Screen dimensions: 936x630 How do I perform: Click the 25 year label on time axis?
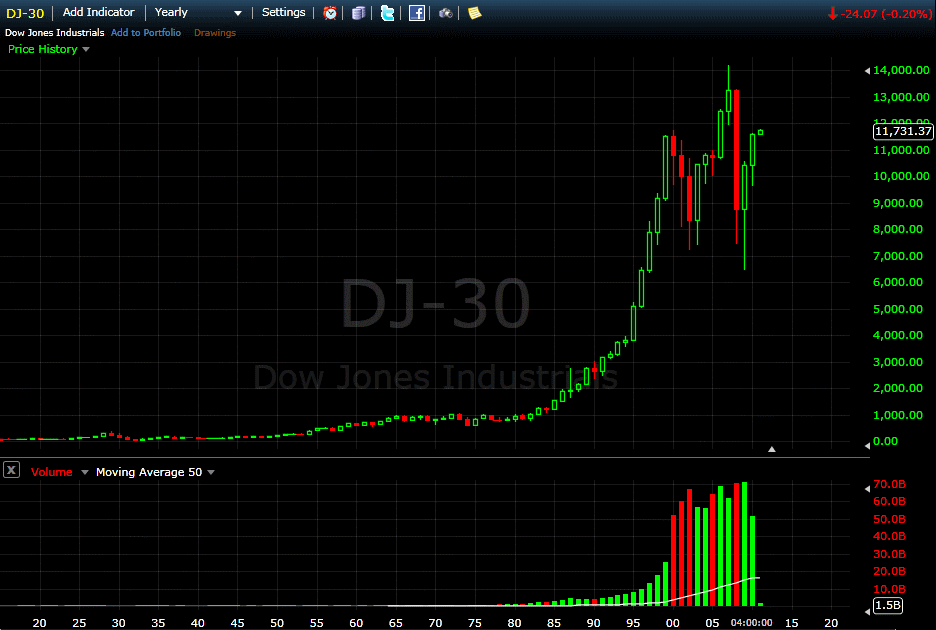[79, 623]
